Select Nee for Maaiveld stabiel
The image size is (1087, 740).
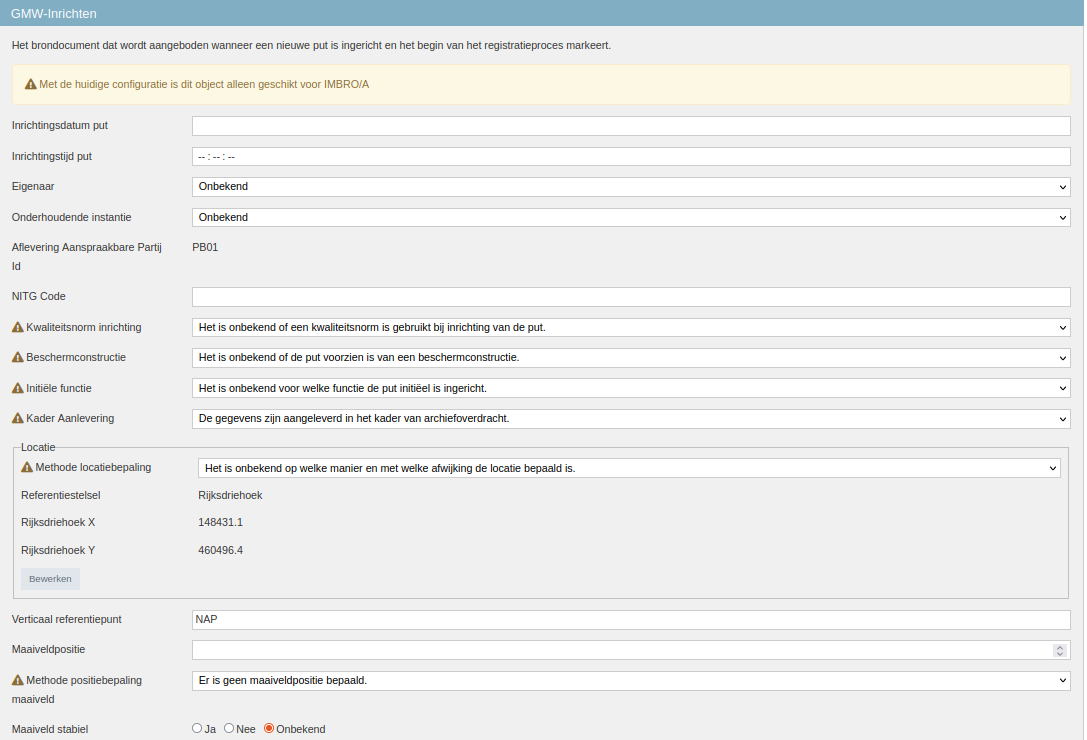click(x=229, y=729)
